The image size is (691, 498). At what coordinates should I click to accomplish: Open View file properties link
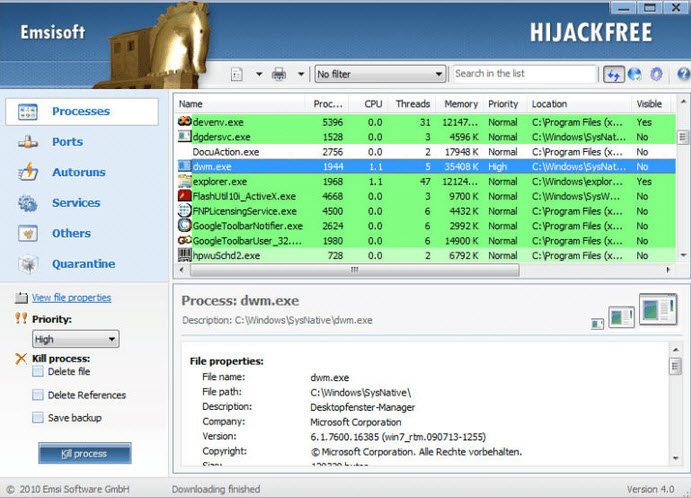tap(71, 298)
